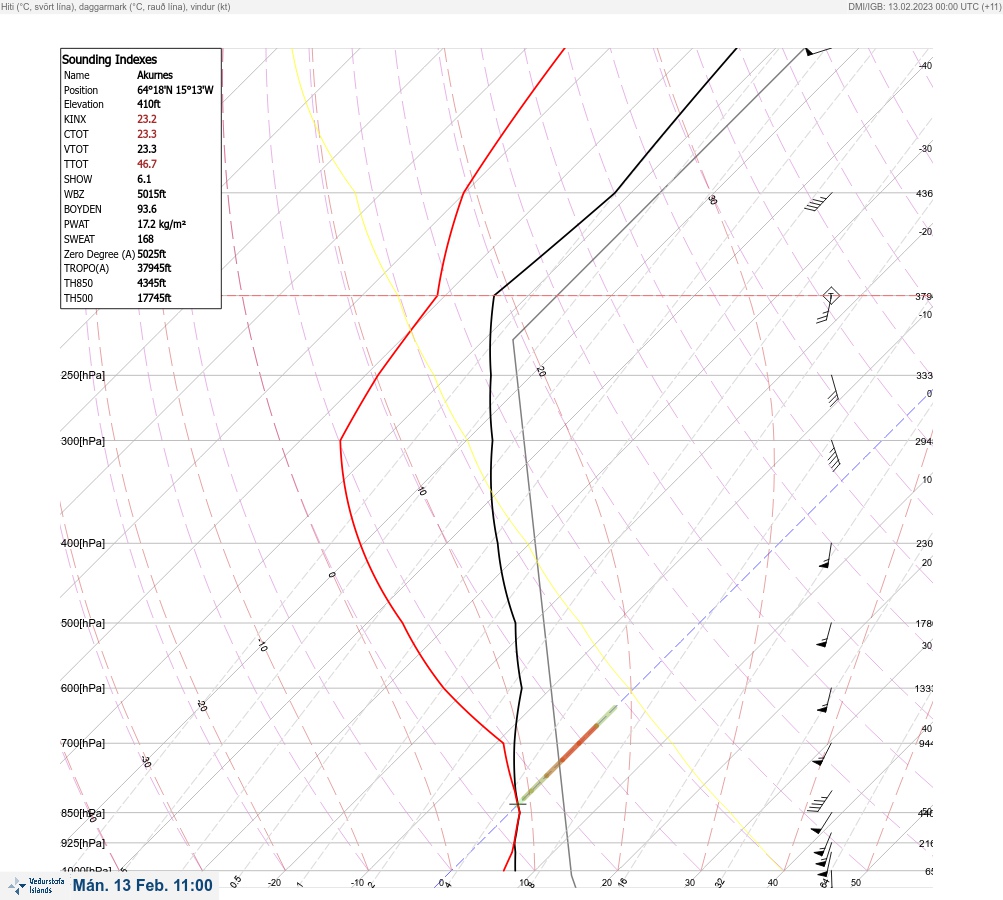Click the 'SWEAT' index label
The image size is (1003, 900).
(x=79, y=239)
